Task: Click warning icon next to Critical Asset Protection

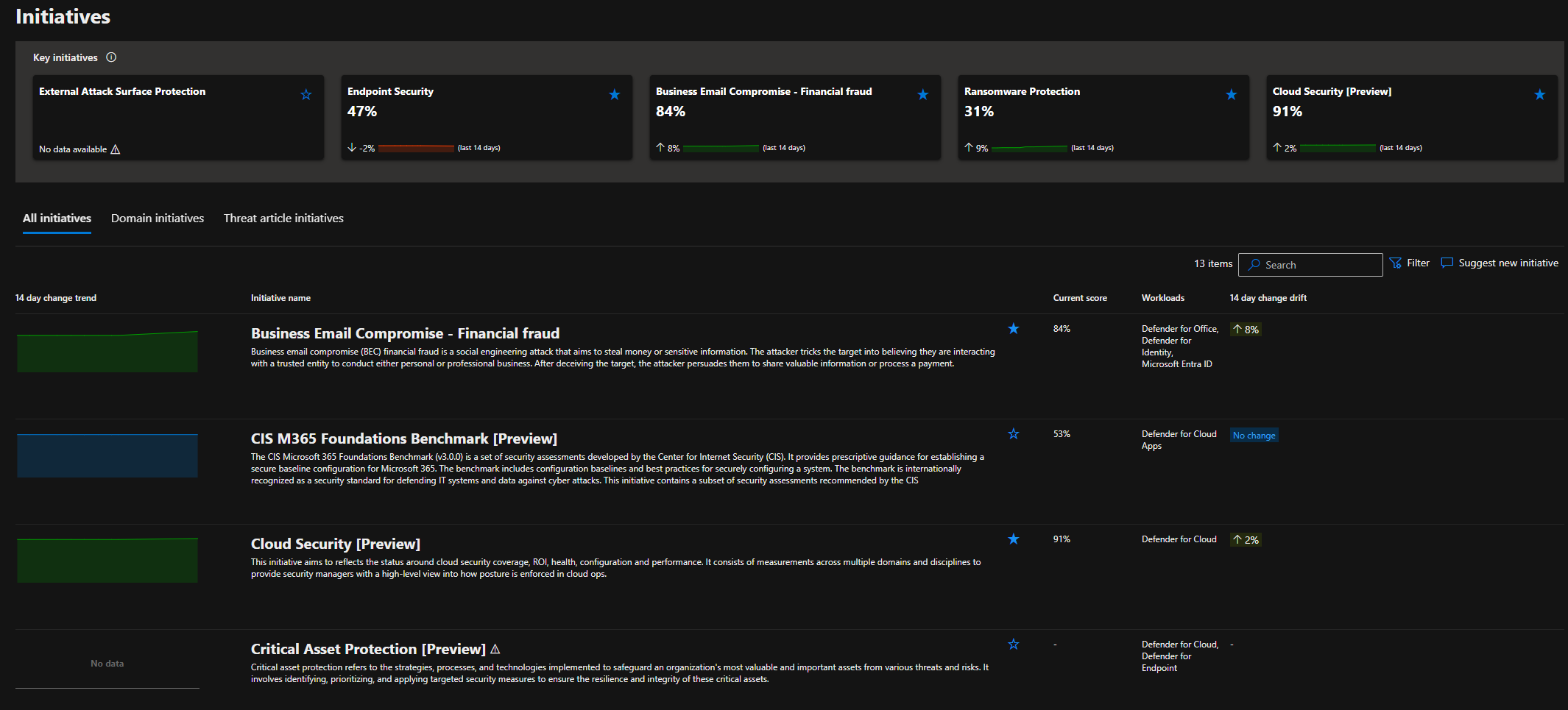Action: point(495,649)
